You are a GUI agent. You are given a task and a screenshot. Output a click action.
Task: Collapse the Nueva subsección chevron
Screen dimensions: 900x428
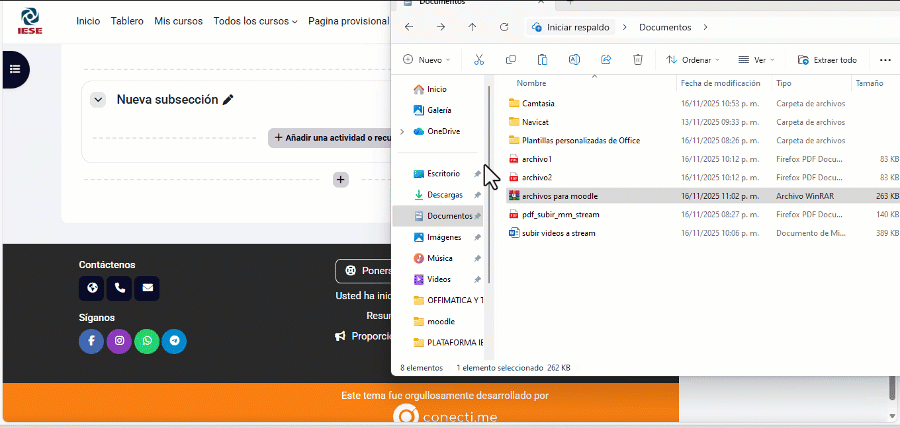pyautogui.click(x=98, y=100)
